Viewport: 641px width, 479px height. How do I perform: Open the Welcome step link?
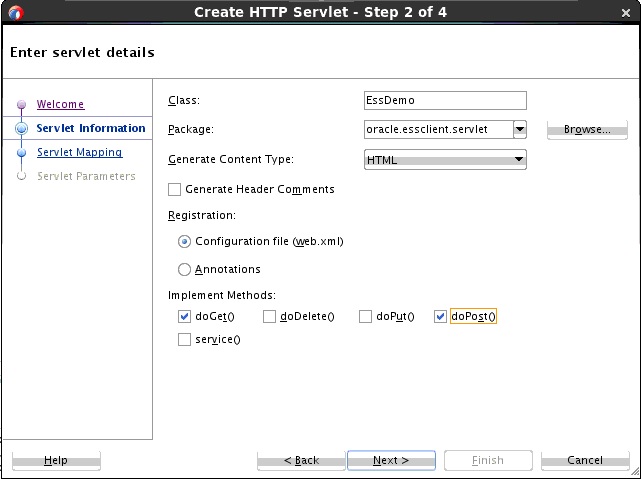61,104
